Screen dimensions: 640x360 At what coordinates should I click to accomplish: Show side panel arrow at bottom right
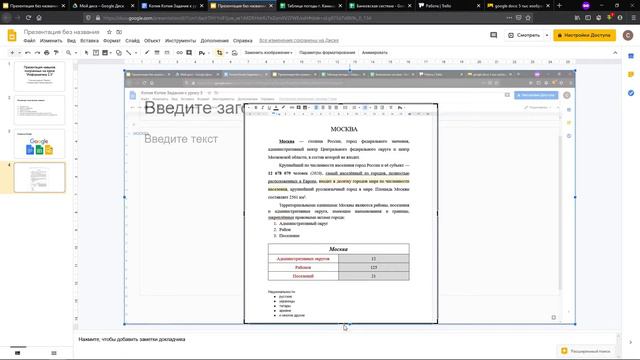pos(631,342)
